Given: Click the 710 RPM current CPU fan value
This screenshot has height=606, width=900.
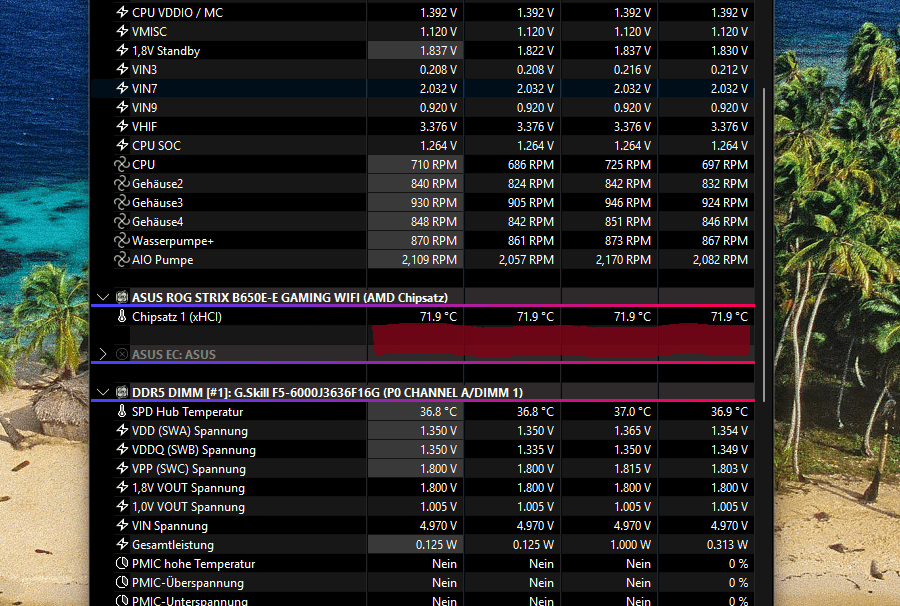Looking at the screenshot, I should click(433, 165).
